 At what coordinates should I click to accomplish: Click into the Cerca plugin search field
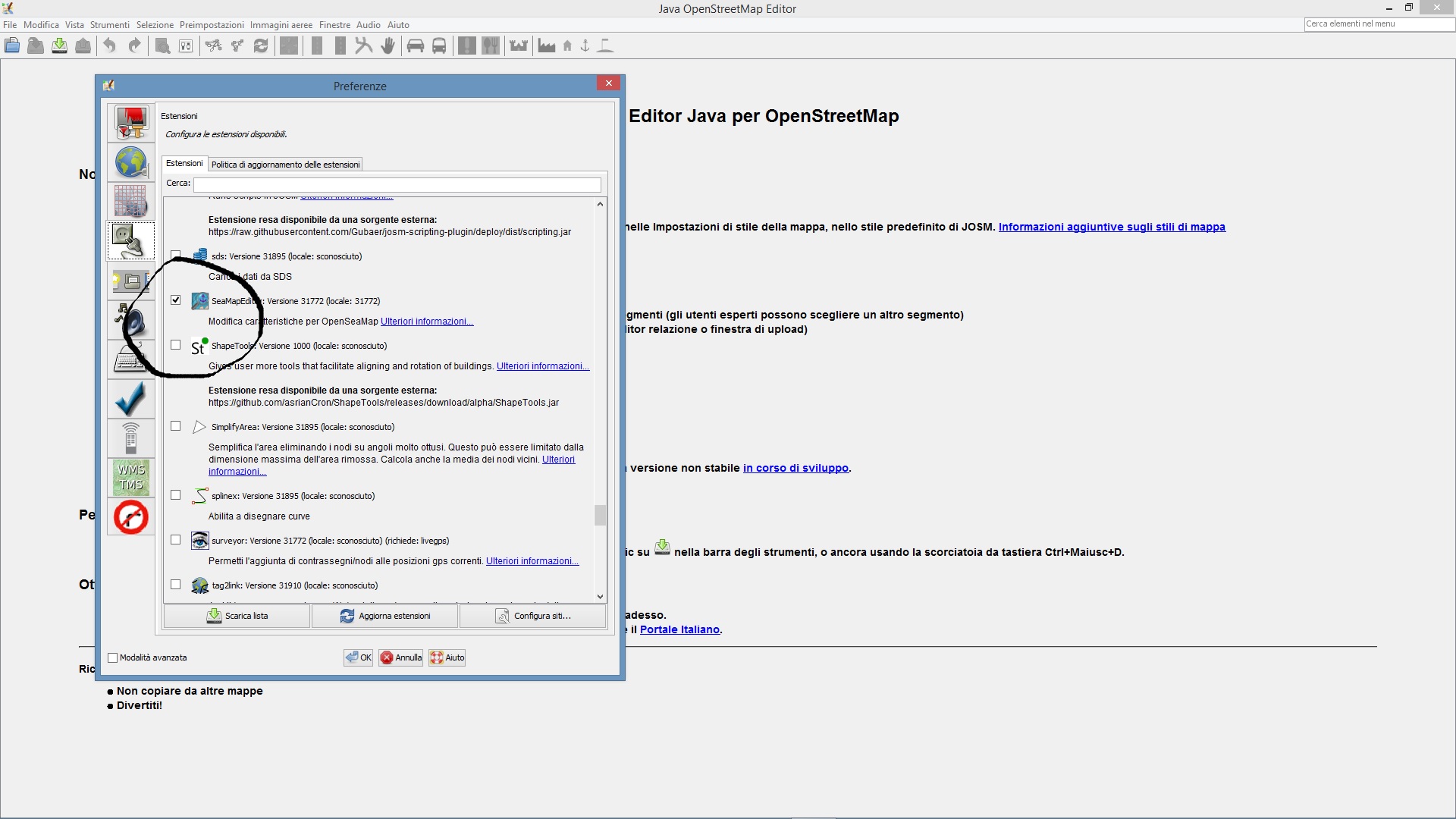click(397, 184)
